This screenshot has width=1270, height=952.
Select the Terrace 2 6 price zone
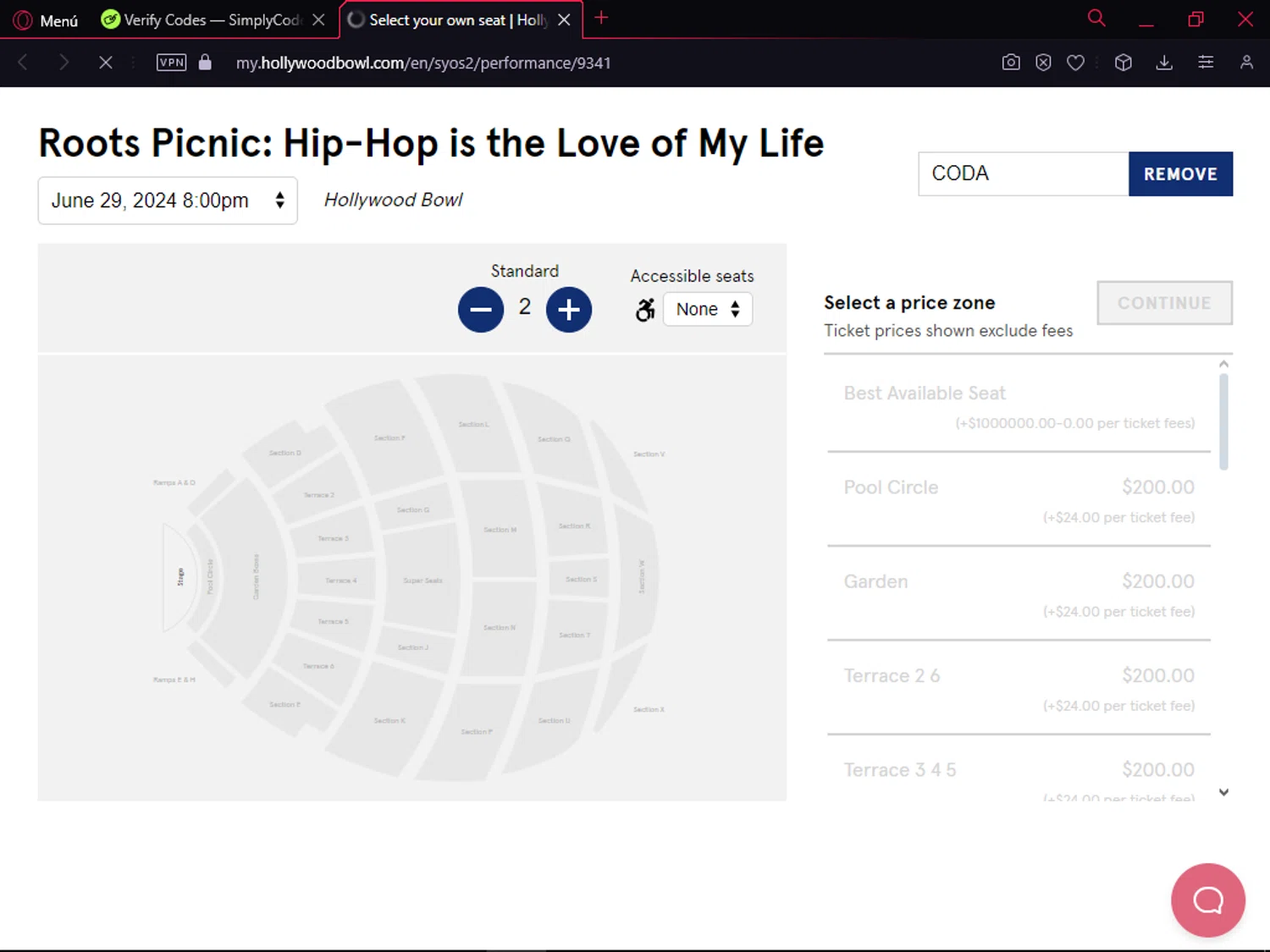point(1019,688)
